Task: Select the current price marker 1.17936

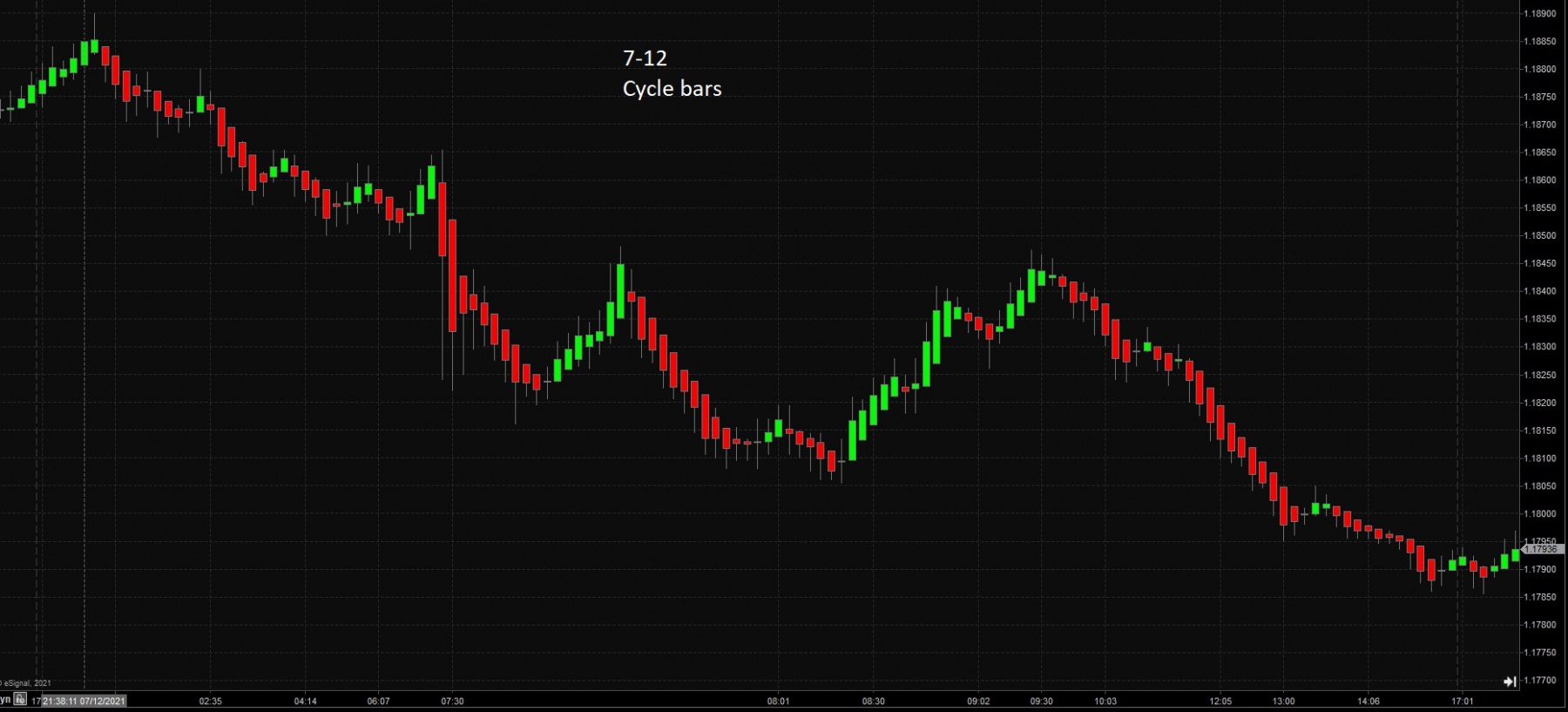Action: [x=1542, y=549]
